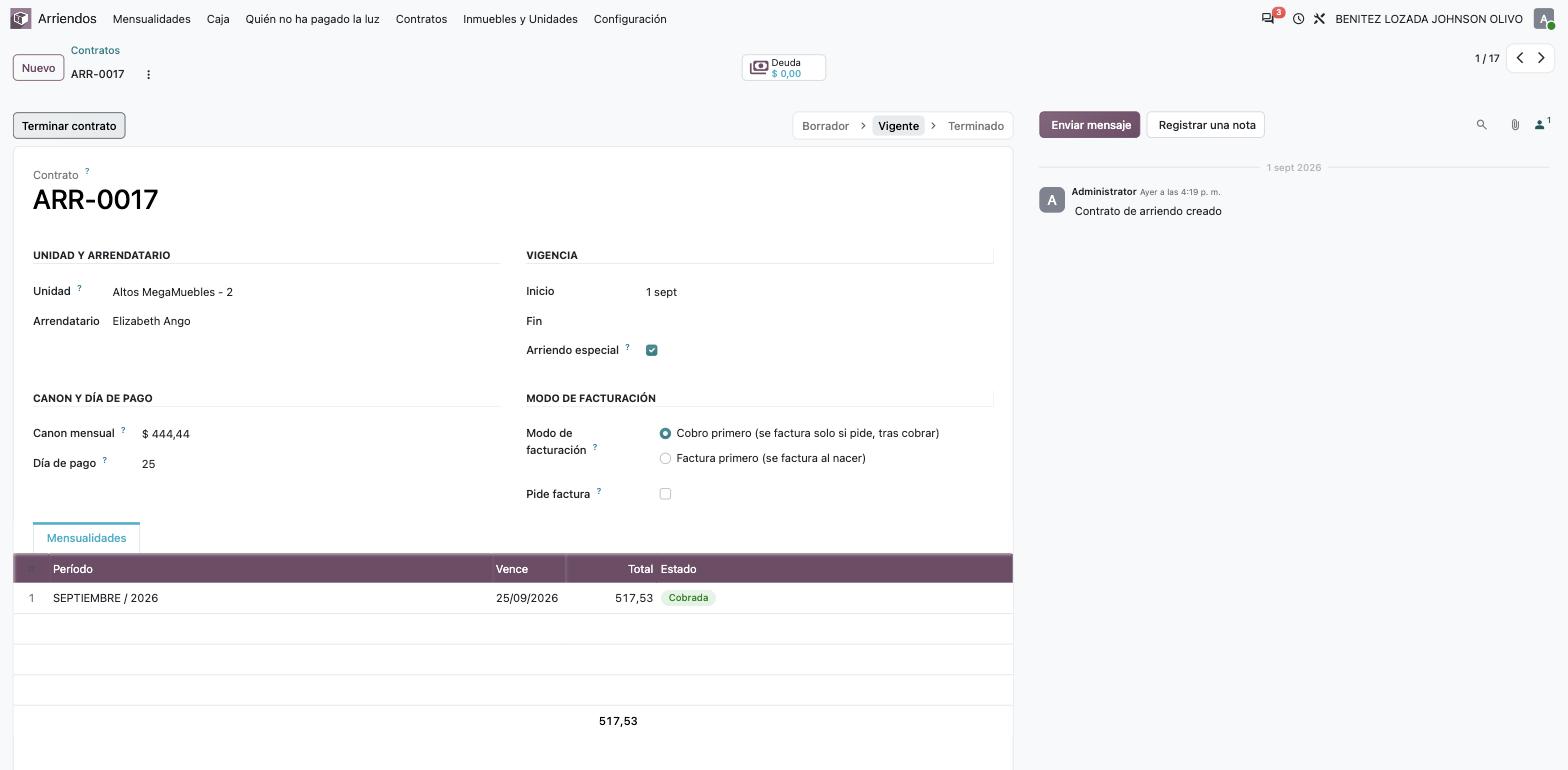Open the user avatar menu
Image resolution: width=1568 pixels, height=770 pixels.
(x=1544, y=19)
